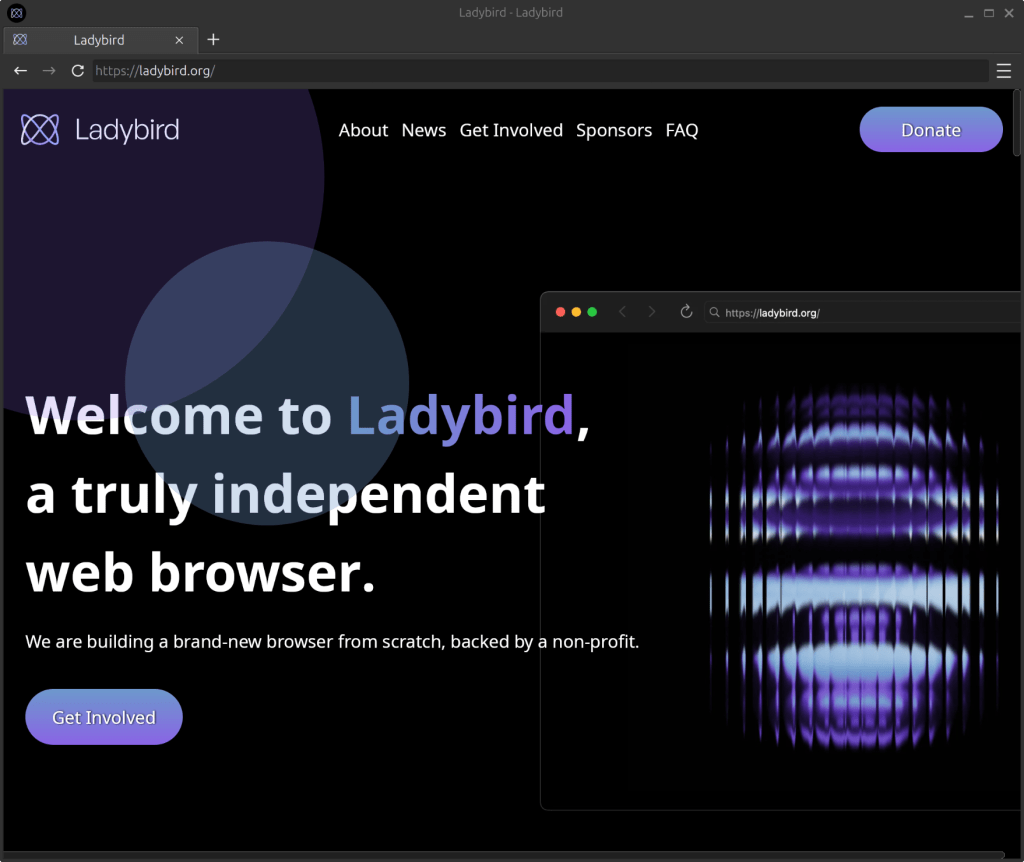Screen dimensions: 1024x862
Task: Click the back navigation arrow
Action: tap(20, 70)
